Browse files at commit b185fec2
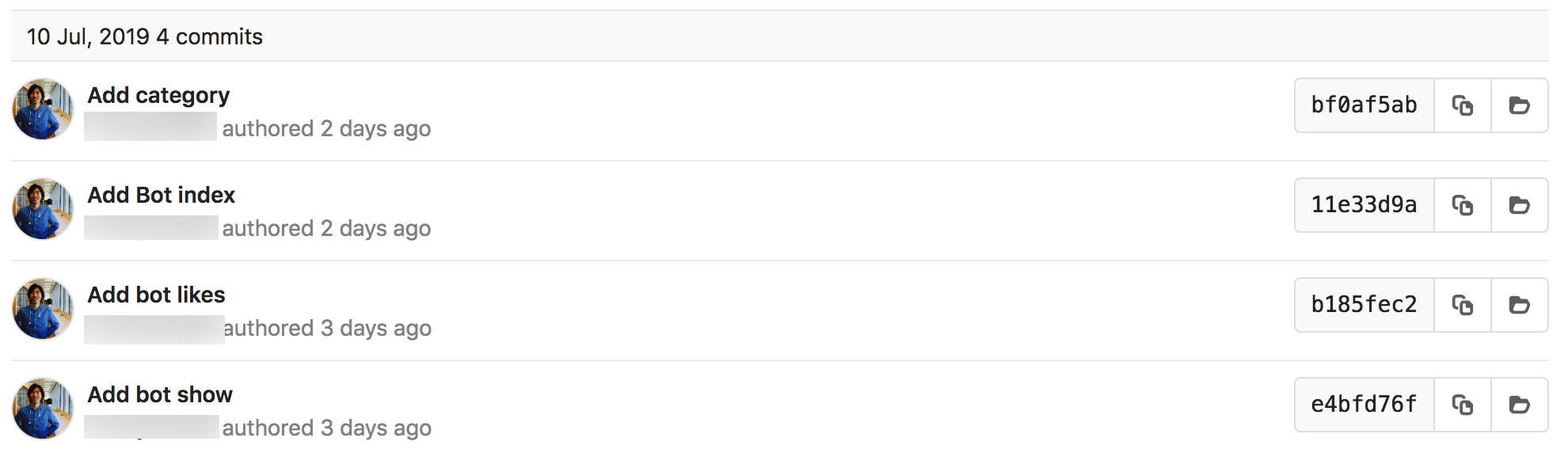The image size is (1568, 453). (x=1519, y=305)
